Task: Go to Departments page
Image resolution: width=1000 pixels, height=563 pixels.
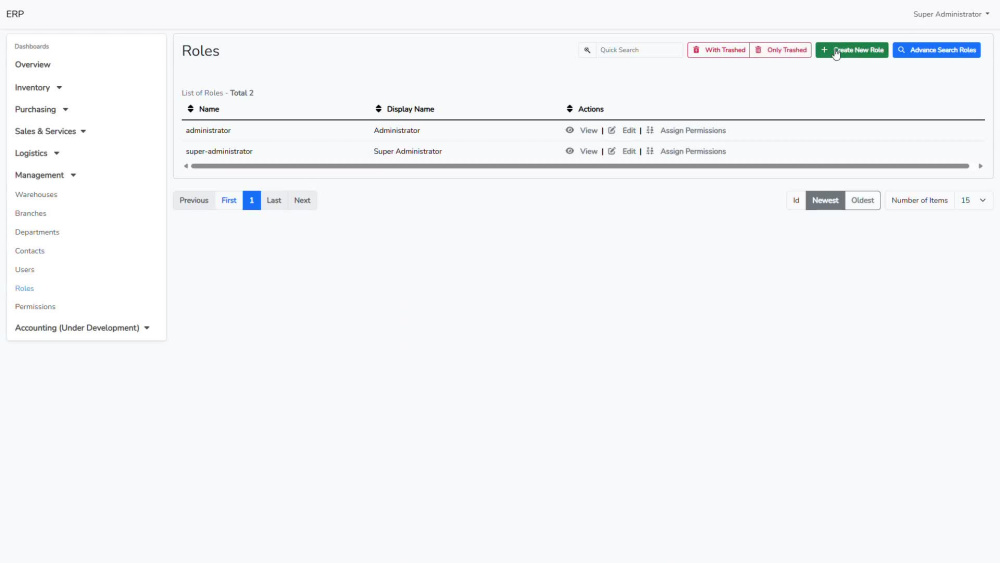Action: pos(37,232)
